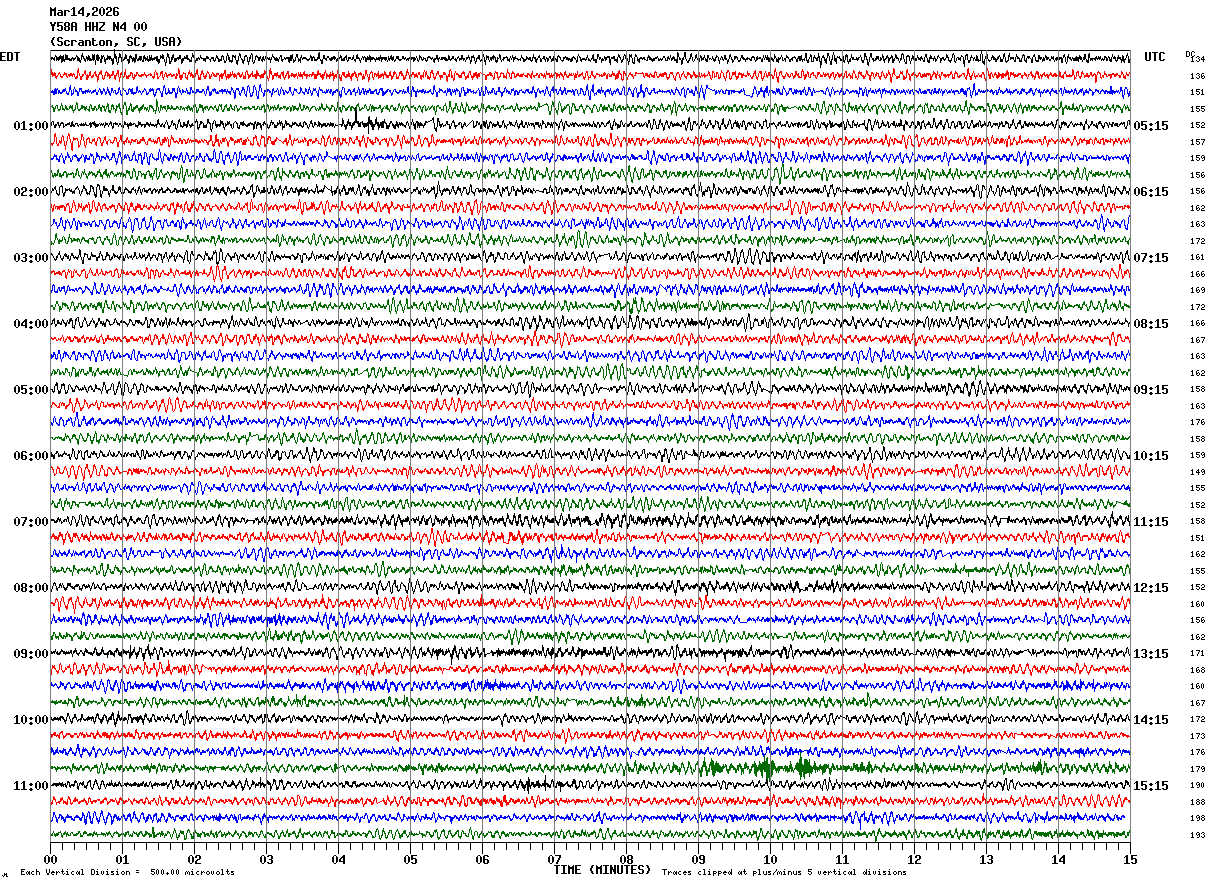Click the DC offset value '179'

click(1197, 769)
